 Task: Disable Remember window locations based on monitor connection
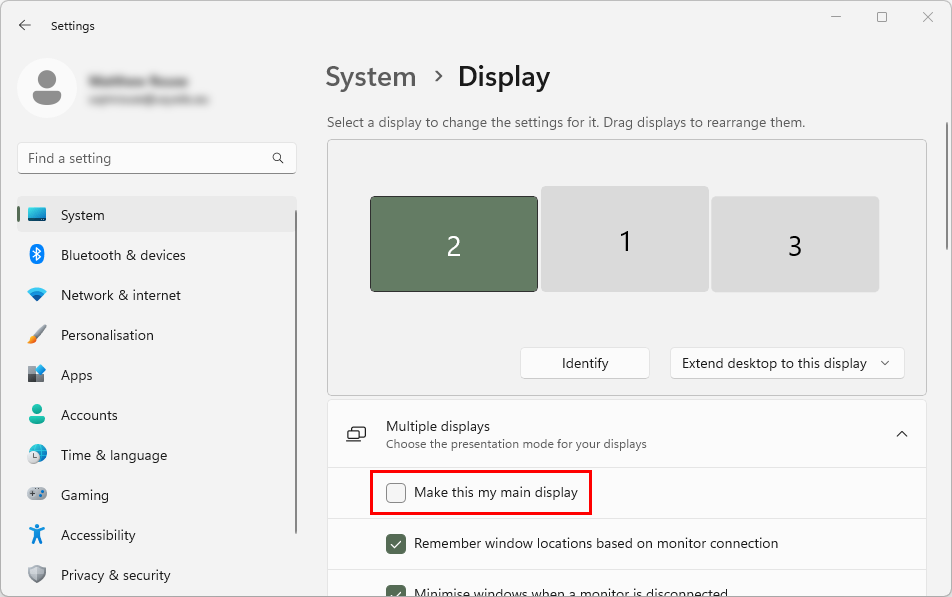396,543
